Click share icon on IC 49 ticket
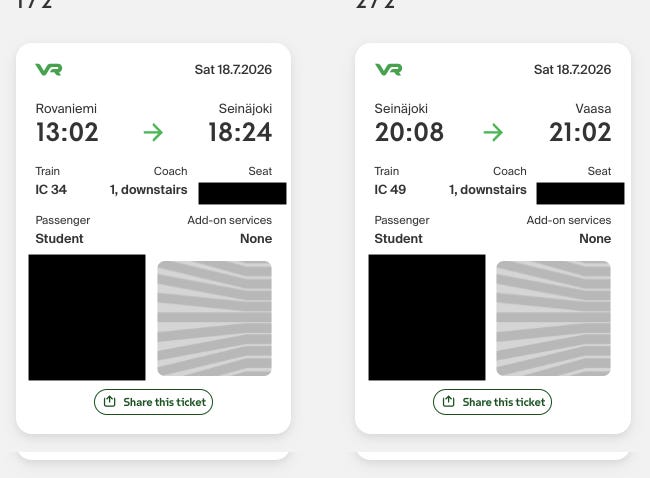Image resolution: width=650 pixels, height=478 pixels. (x=449, y=401)
